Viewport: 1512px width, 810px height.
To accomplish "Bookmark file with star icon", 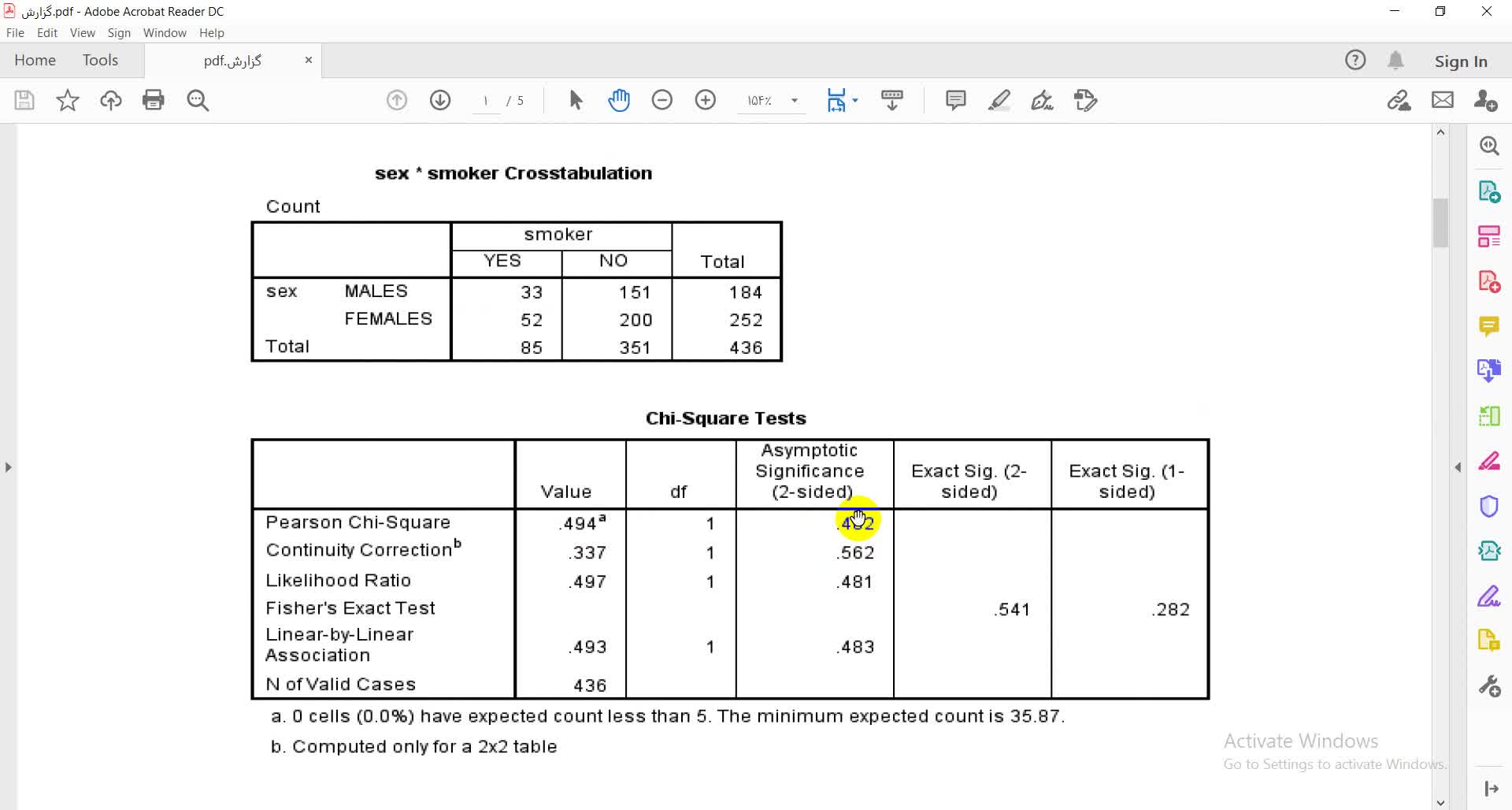I will pos(68,100).
